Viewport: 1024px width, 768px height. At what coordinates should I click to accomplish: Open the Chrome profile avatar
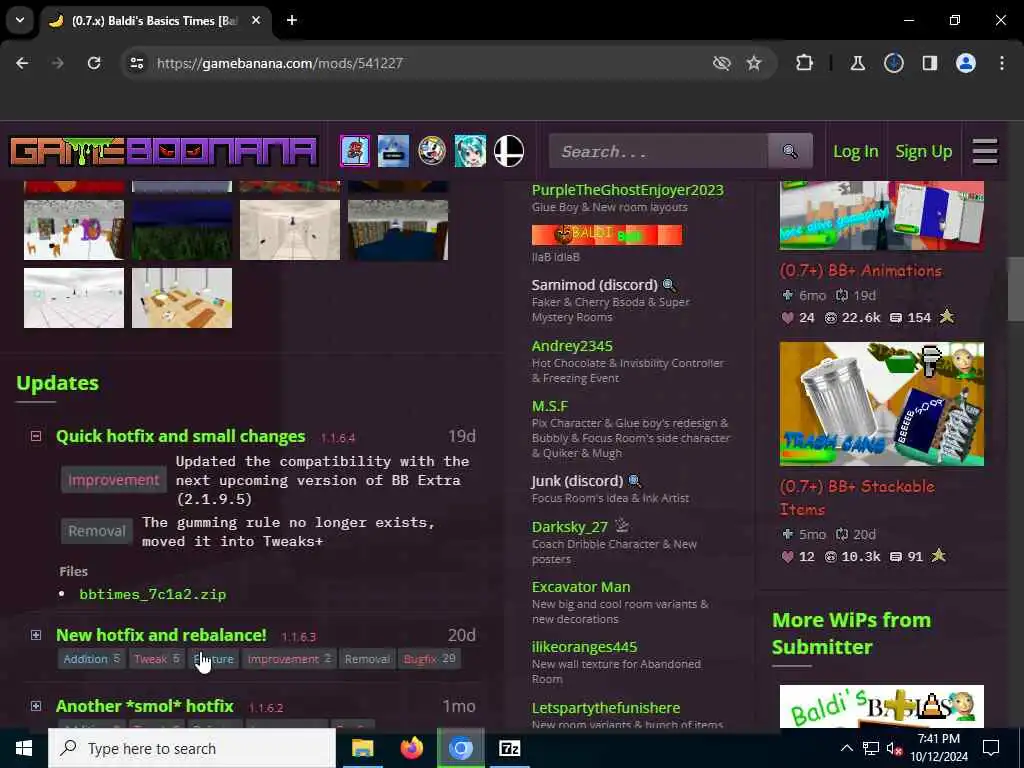[966, 63]
